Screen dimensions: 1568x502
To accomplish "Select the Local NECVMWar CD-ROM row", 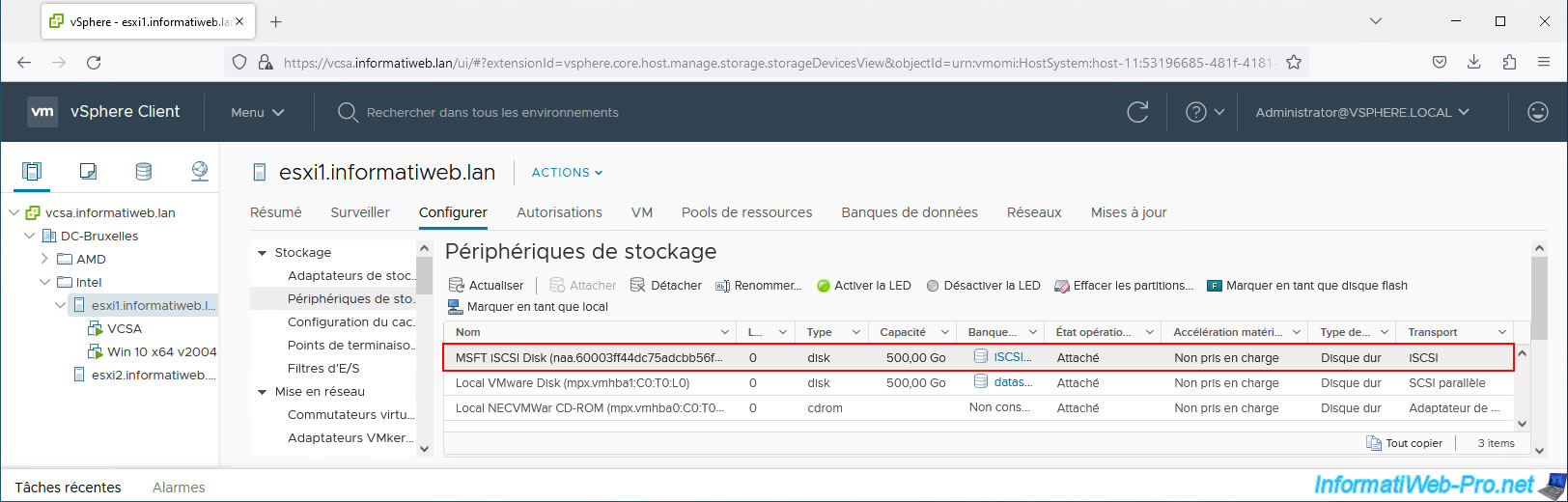I will pyautogui.click(x=978, y=408).
